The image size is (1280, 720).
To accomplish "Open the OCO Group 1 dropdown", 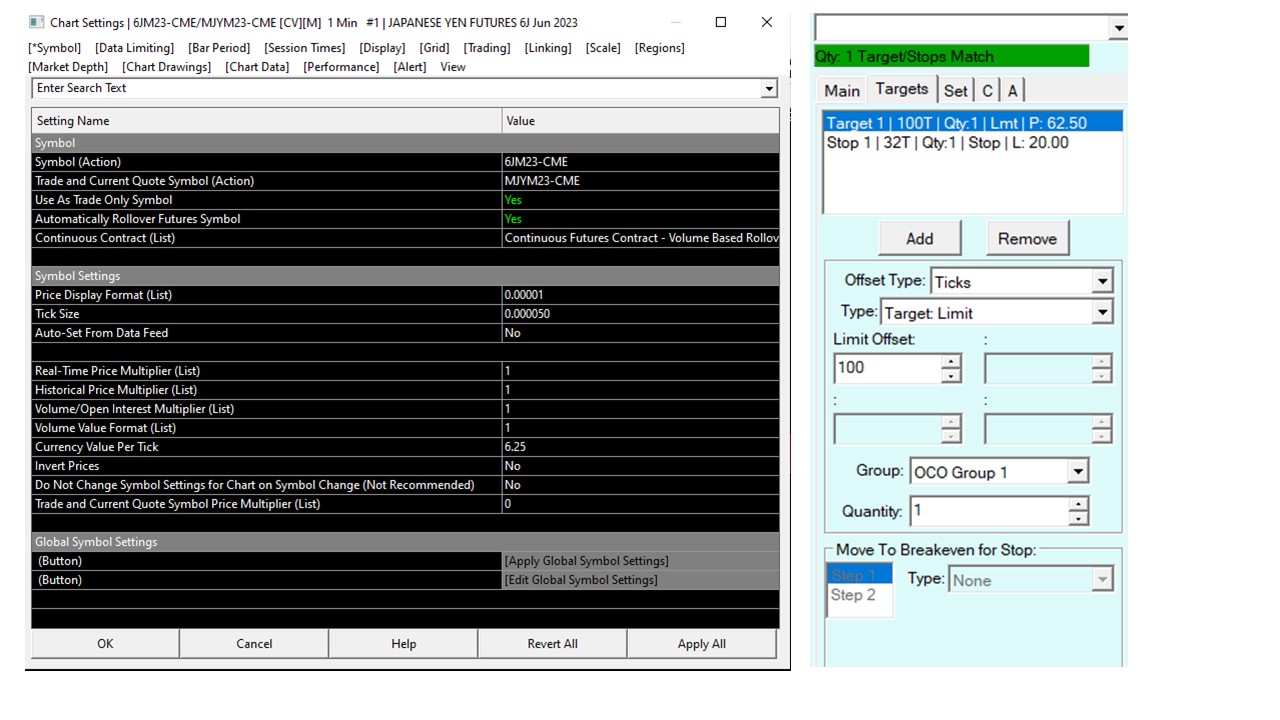I will [1077, 472].
